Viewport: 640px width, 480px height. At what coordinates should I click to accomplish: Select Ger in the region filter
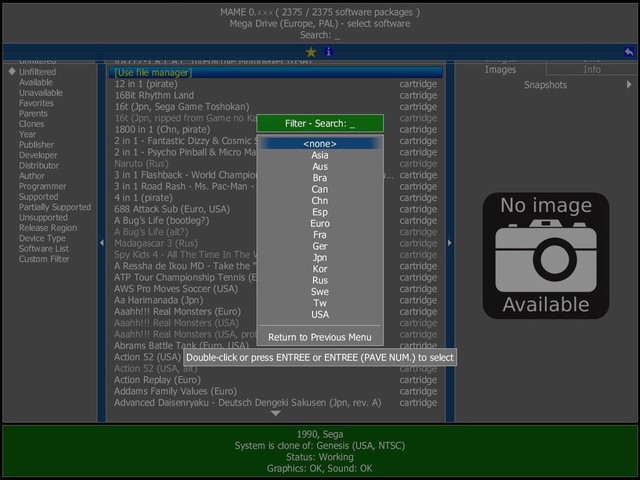pyautogui.click(x=320, y=247)
